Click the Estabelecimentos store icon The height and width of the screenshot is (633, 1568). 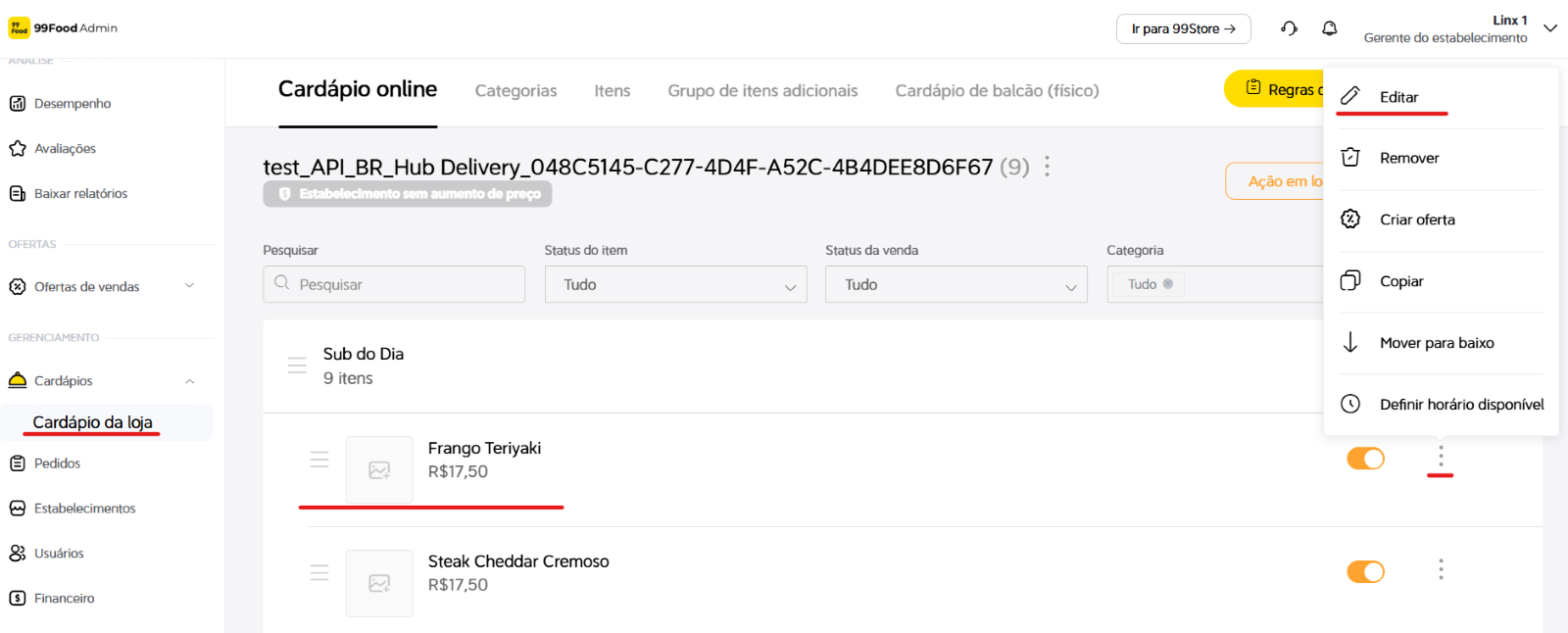click(17, 508)
